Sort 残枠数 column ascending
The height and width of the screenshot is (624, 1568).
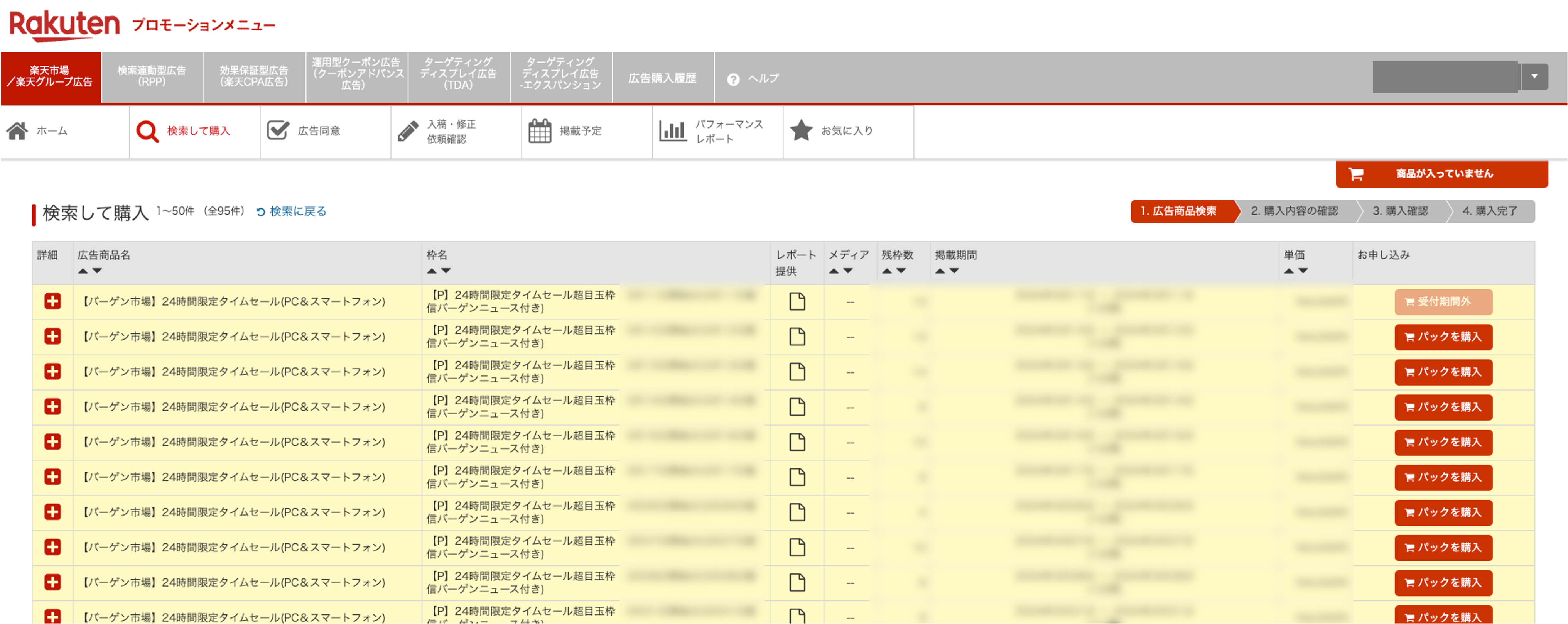tap(887, 271)
